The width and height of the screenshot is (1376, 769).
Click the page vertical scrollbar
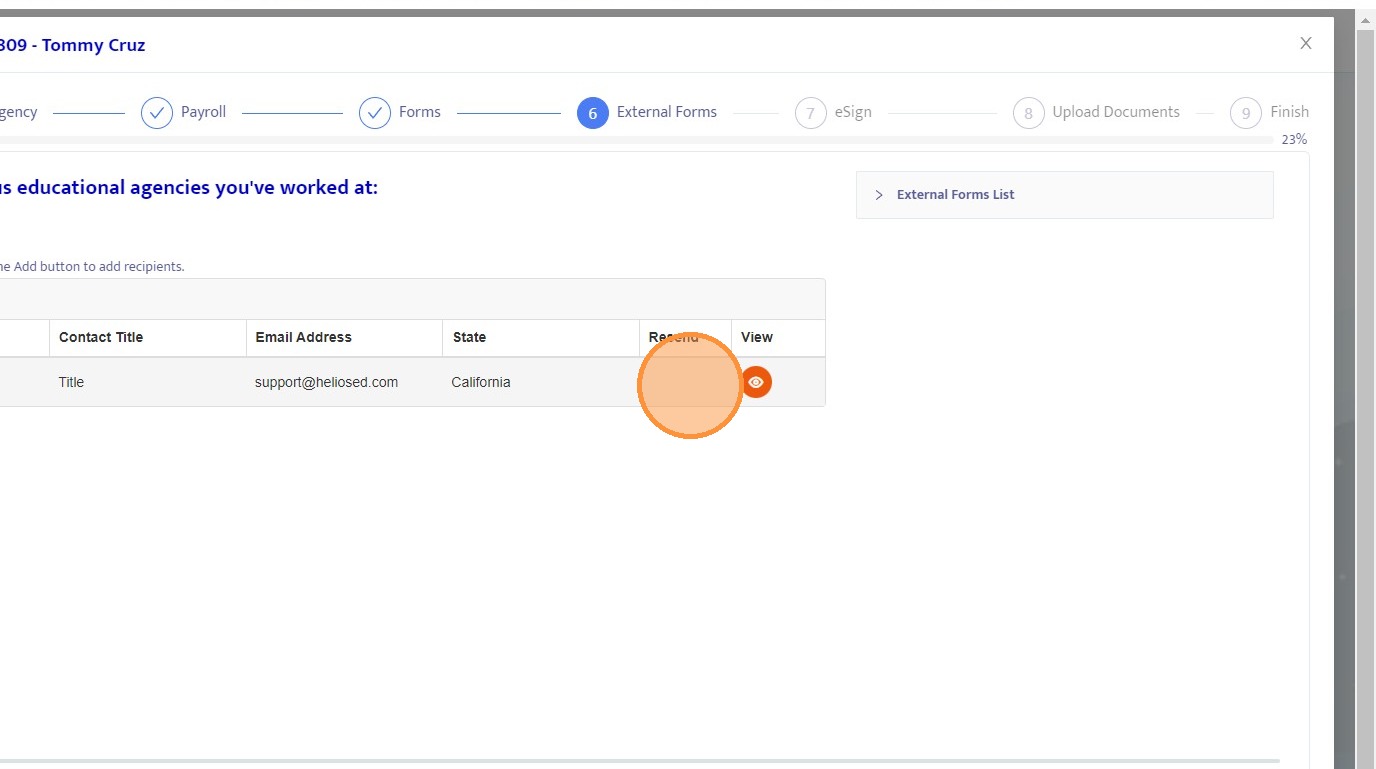click(1366, 390)
